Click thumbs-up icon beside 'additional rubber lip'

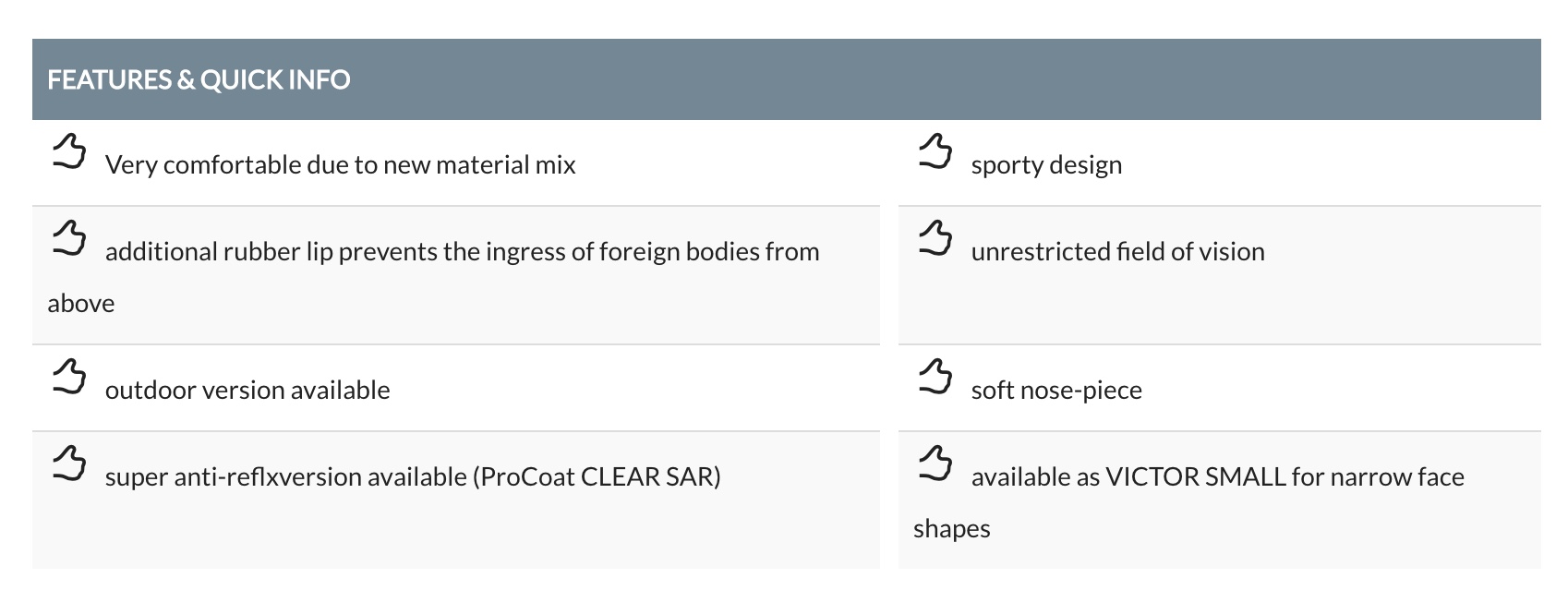(x=69, y=238)
